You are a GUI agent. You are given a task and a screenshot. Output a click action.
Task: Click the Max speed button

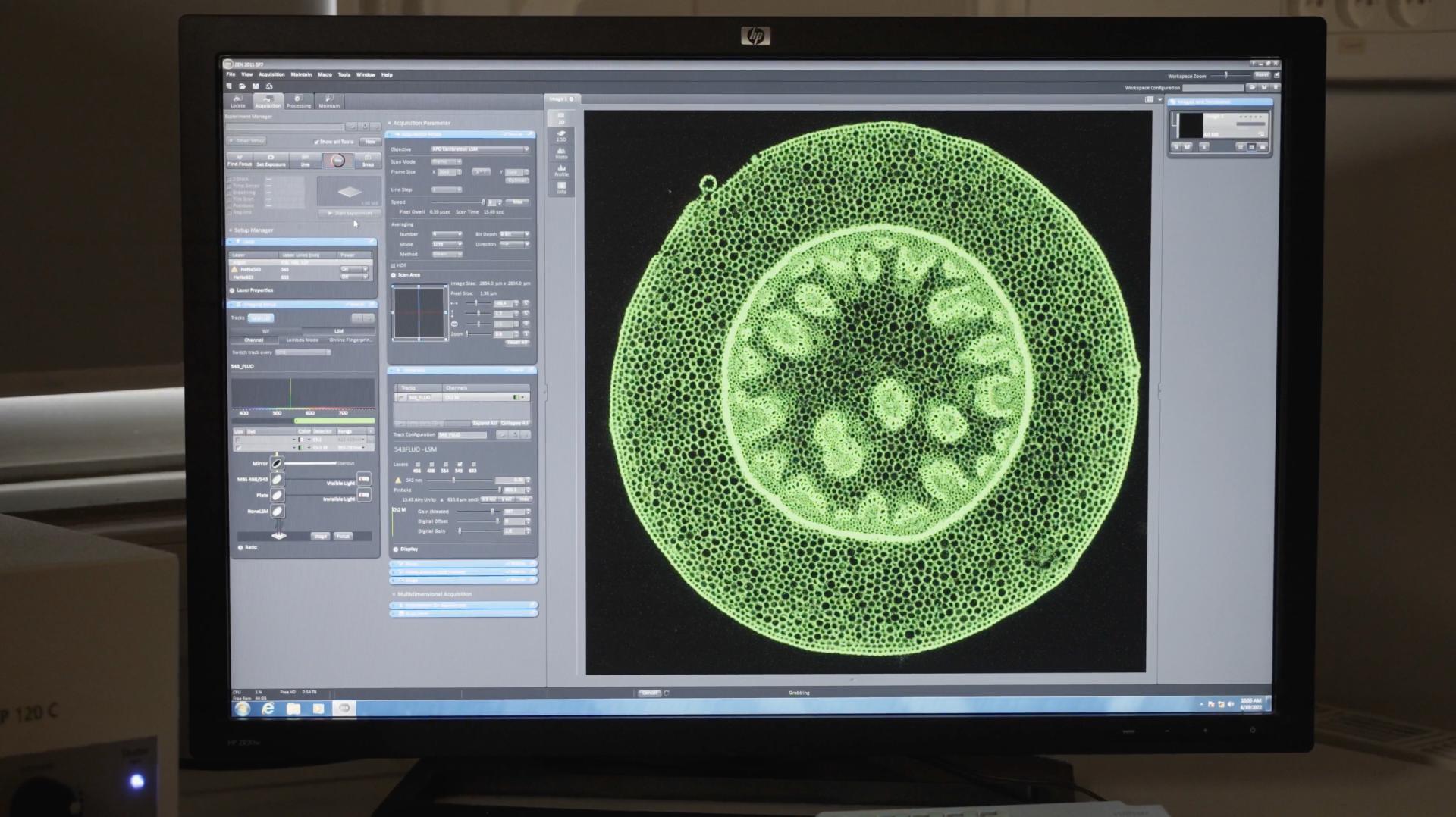518,202
